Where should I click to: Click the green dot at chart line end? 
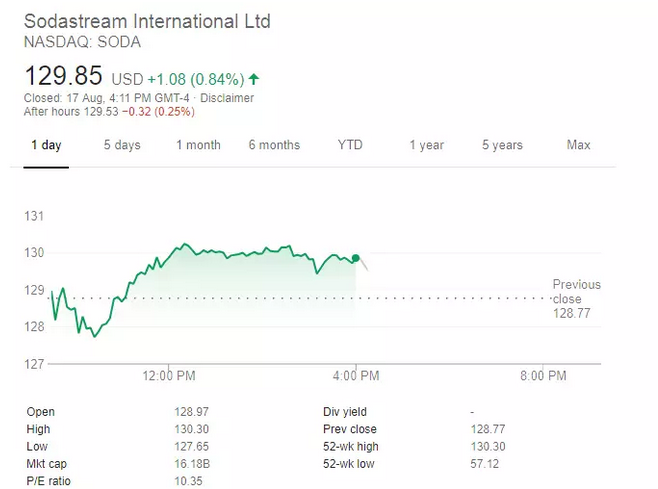pos(356,258)
